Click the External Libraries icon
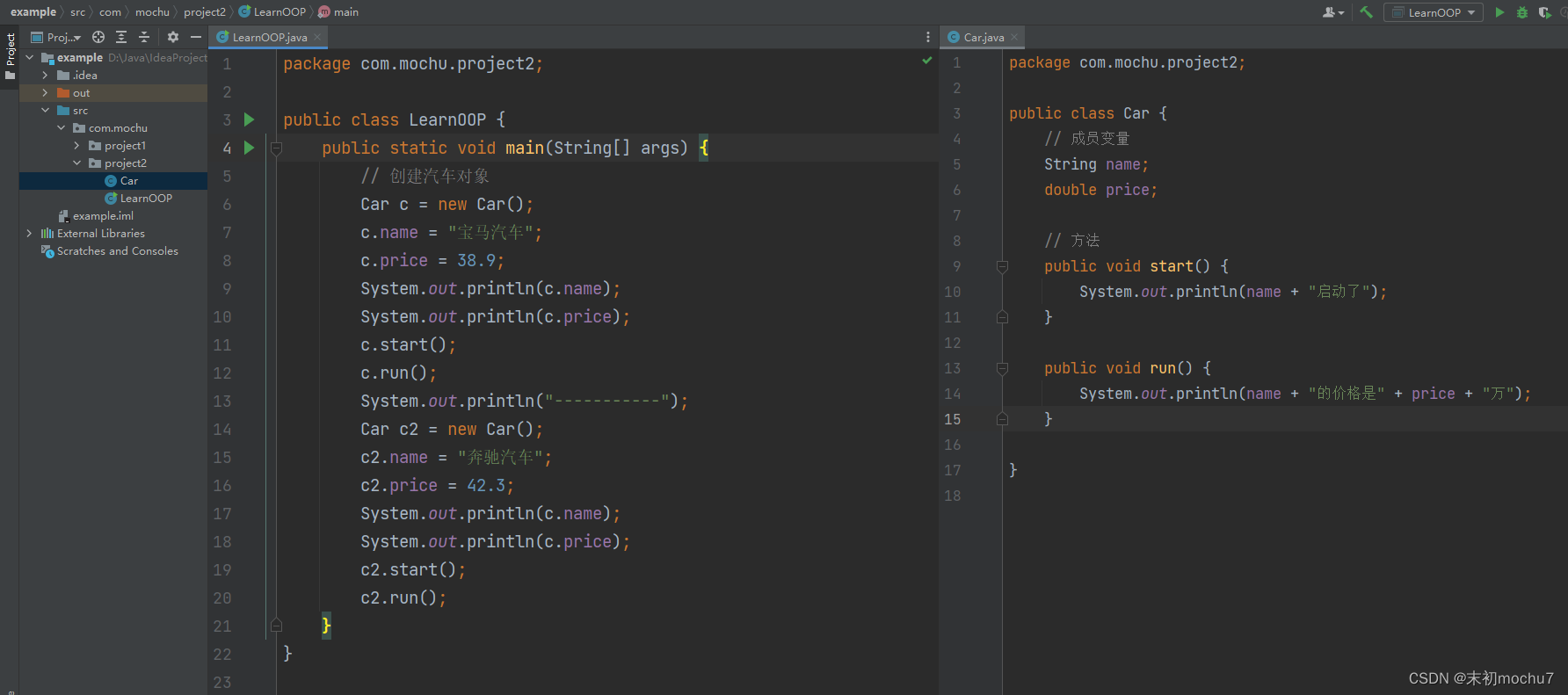 [x=47, y=234]
